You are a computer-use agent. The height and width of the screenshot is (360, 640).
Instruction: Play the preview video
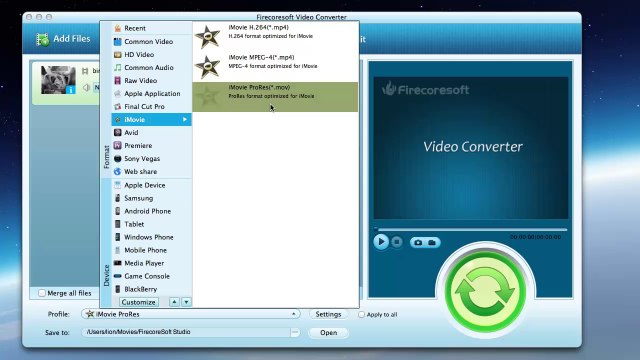click(x=381, y=242)
